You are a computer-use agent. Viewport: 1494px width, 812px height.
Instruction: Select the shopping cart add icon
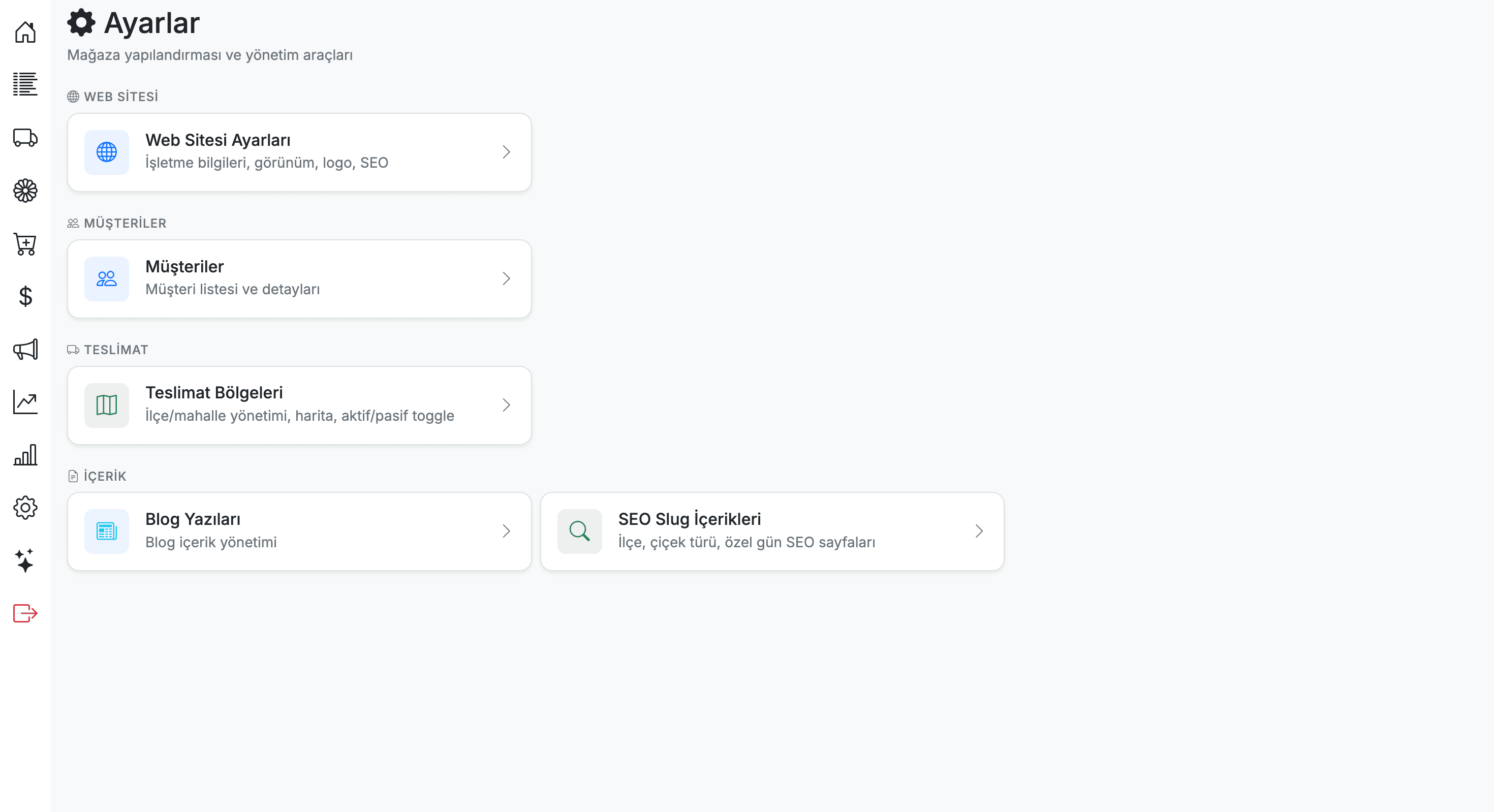tap(25, 243)
